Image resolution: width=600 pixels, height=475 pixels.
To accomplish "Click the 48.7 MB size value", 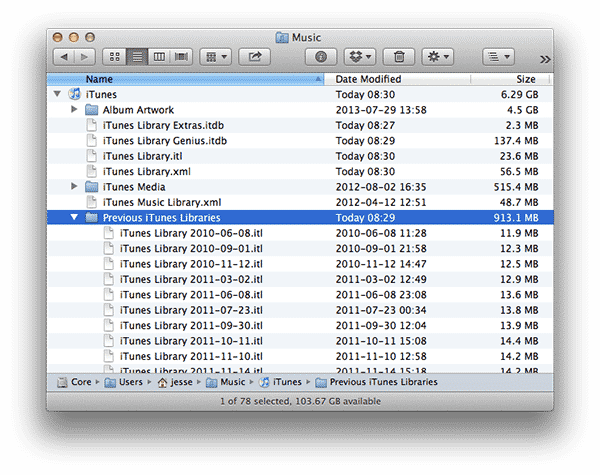I will coord(519,202).
